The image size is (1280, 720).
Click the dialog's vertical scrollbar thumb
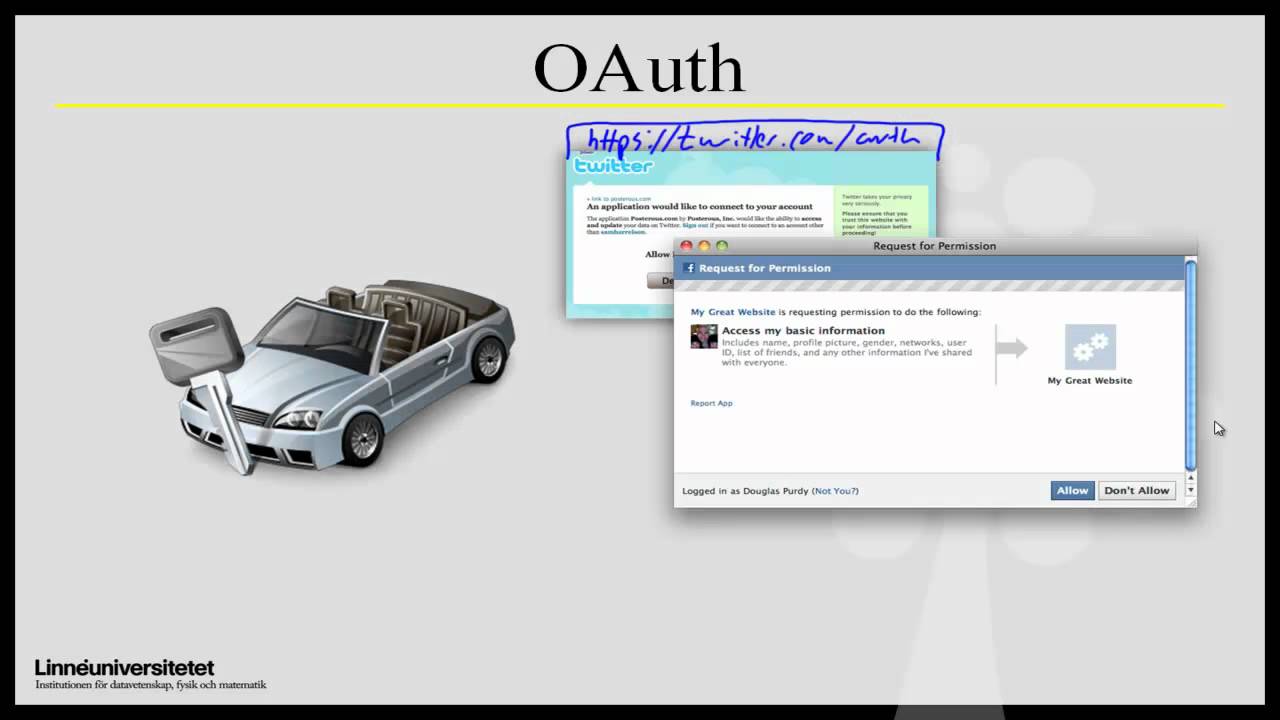point(1190,365)
